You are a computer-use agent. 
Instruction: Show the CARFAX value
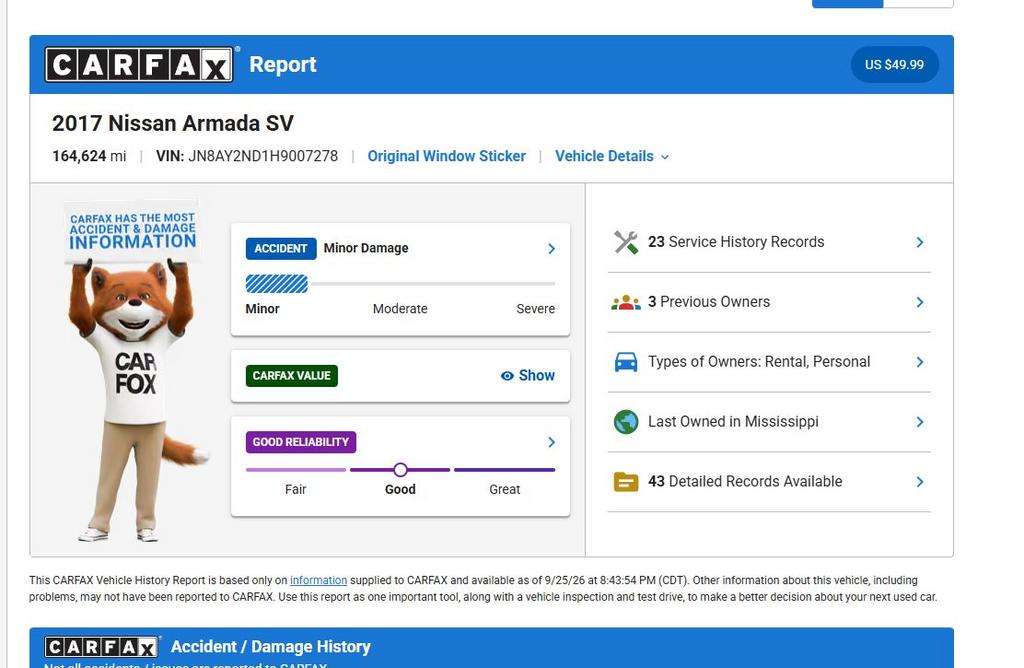528,375
